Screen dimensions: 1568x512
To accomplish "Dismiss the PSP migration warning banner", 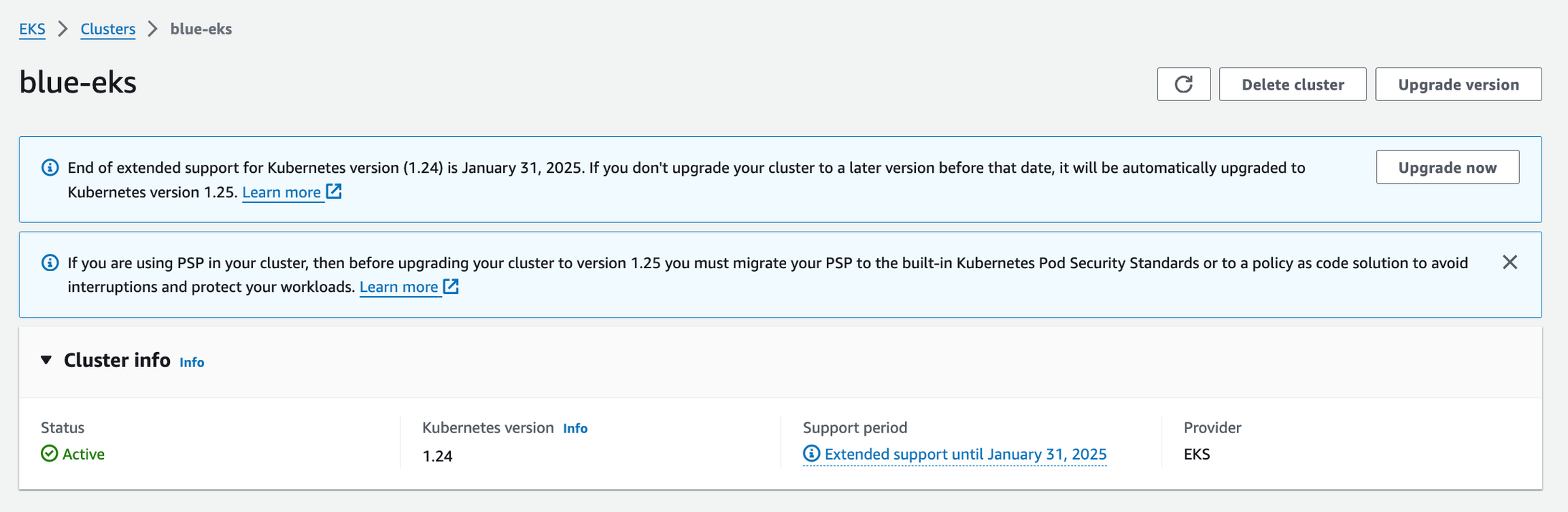I will click(x=1510, y=262).
